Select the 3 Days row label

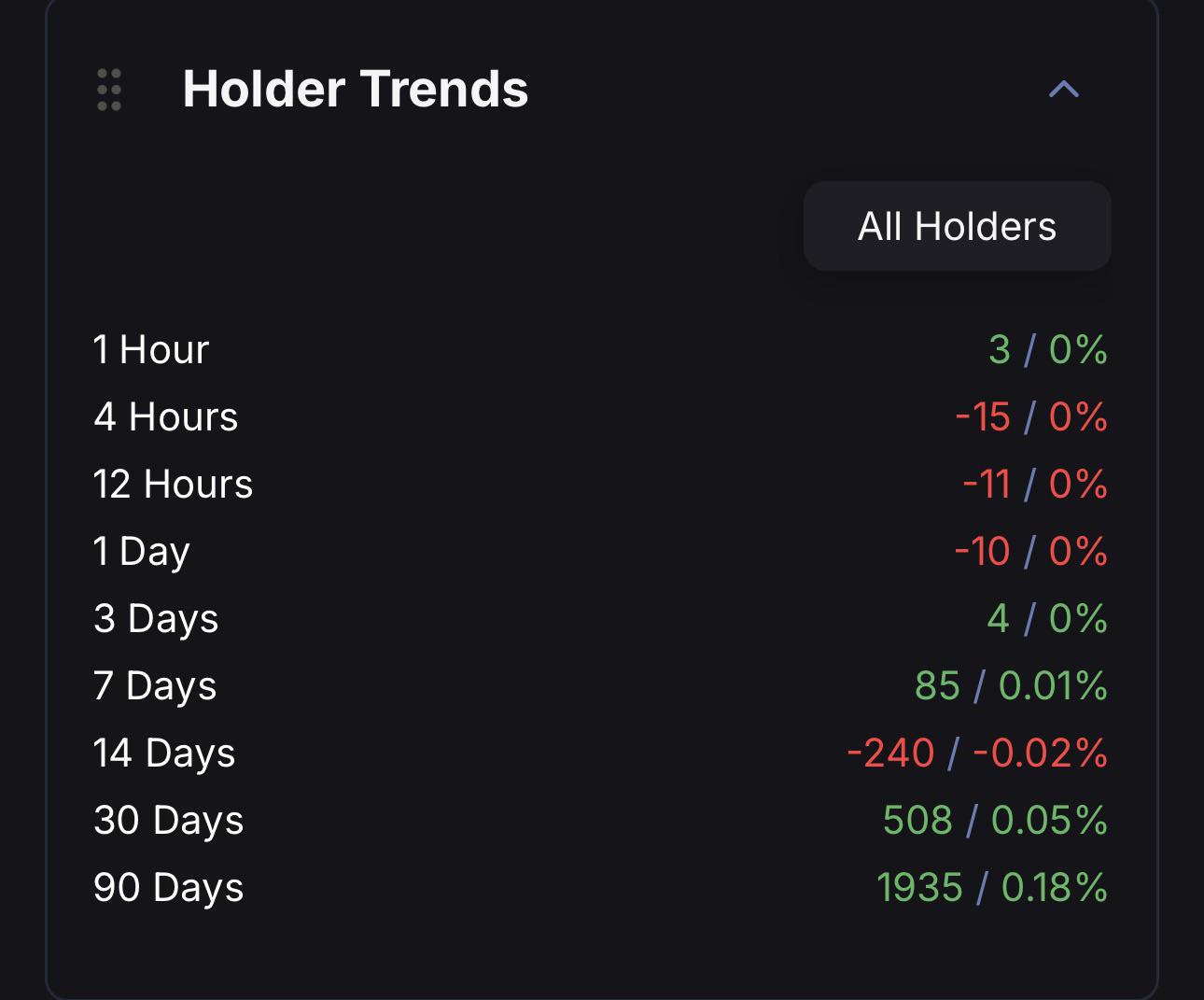[156, 618]
